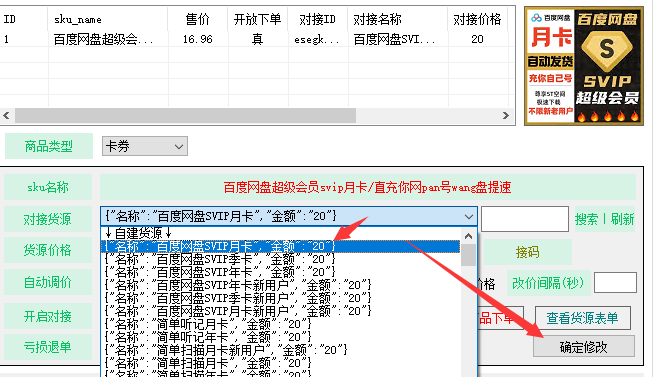
Task: Click the horizontal scrollbar thumb of the table
Action: click(185, 115)
